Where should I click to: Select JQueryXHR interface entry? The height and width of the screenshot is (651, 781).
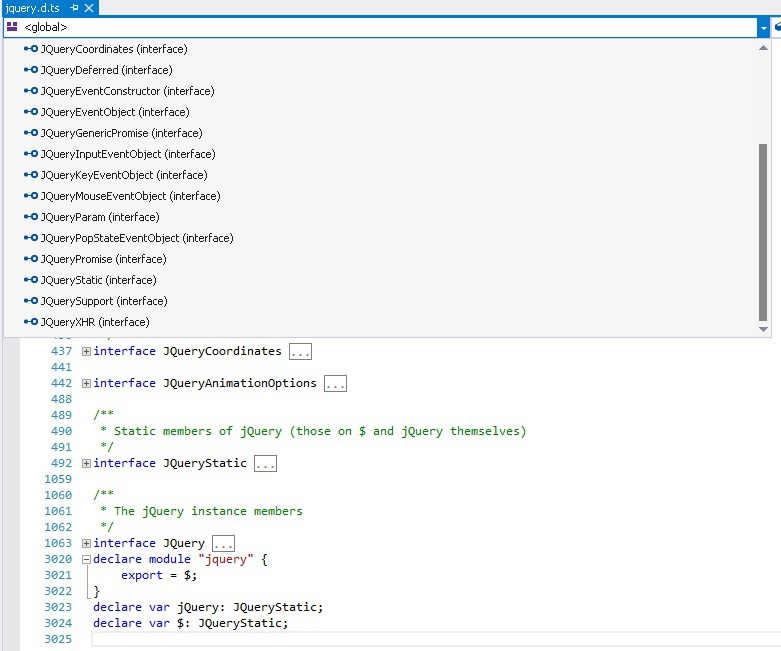388,322
